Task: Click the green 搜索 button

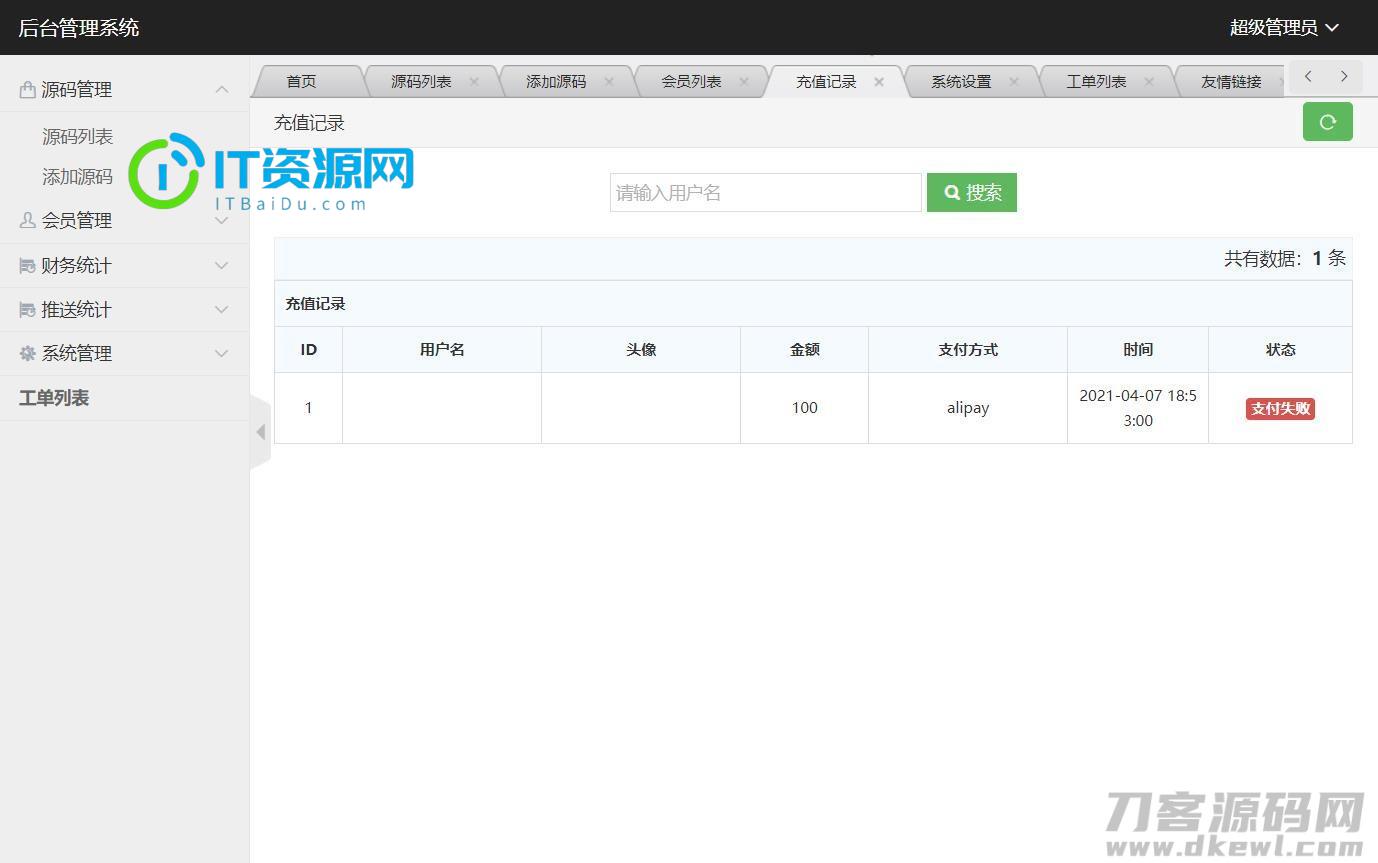Action: point(972,193)
